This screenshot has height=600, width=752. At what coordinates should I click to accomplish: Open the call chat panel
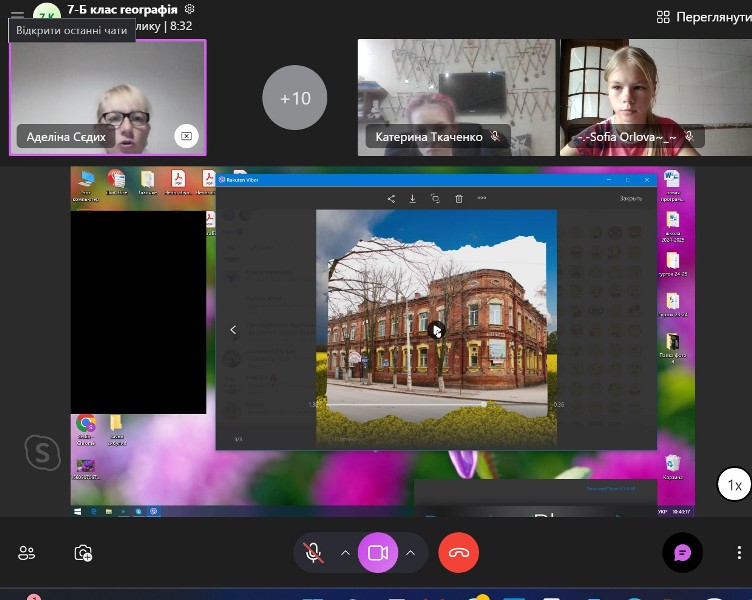pos(683,553)
